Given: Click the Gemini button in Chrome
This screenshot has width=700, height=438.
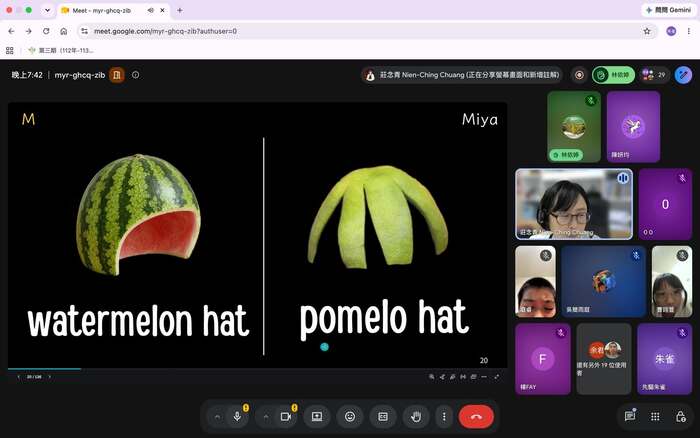Looking at the screenshot, I should pyautogui.click(x=668, y=10).
